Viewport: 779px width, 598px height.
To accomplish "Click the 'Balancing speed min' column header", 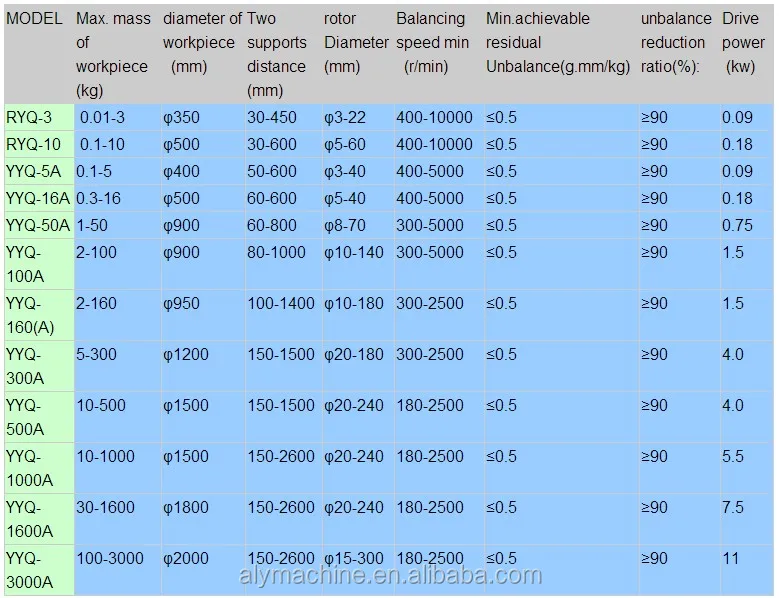I will pos(431,42).
